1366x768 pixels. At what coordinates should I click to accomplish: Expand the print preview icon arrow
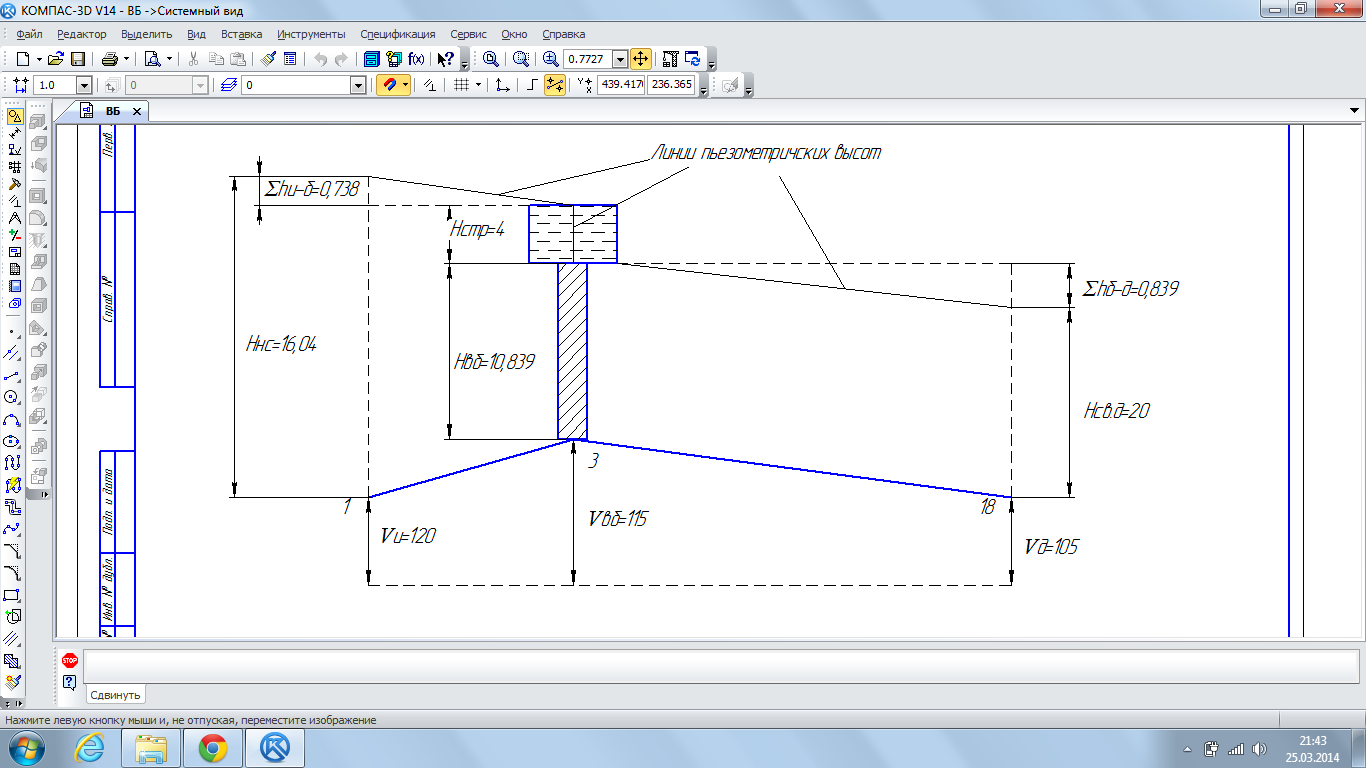click(168, 59)
